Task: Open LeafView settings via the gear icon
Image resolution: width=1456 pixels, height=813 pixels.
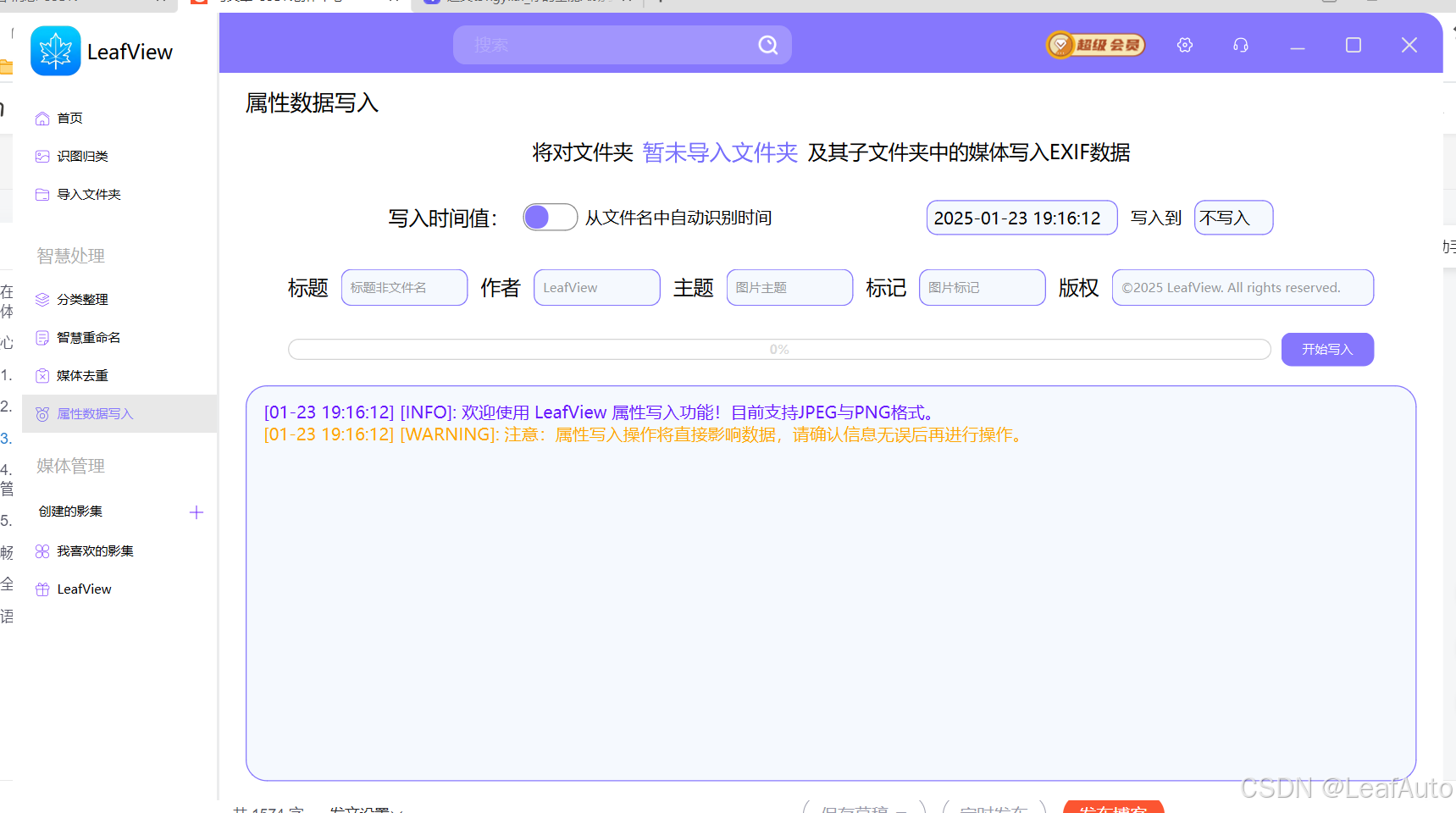Action: coord(1184,45)
